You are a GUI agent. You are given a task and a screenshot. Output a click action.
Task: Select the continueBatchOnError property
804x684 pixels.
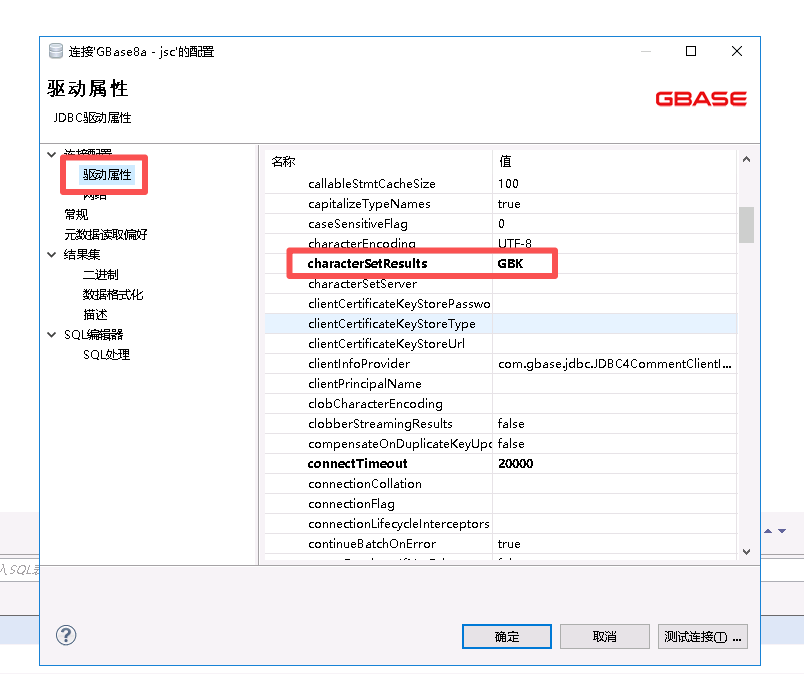[x=372, y=544]
